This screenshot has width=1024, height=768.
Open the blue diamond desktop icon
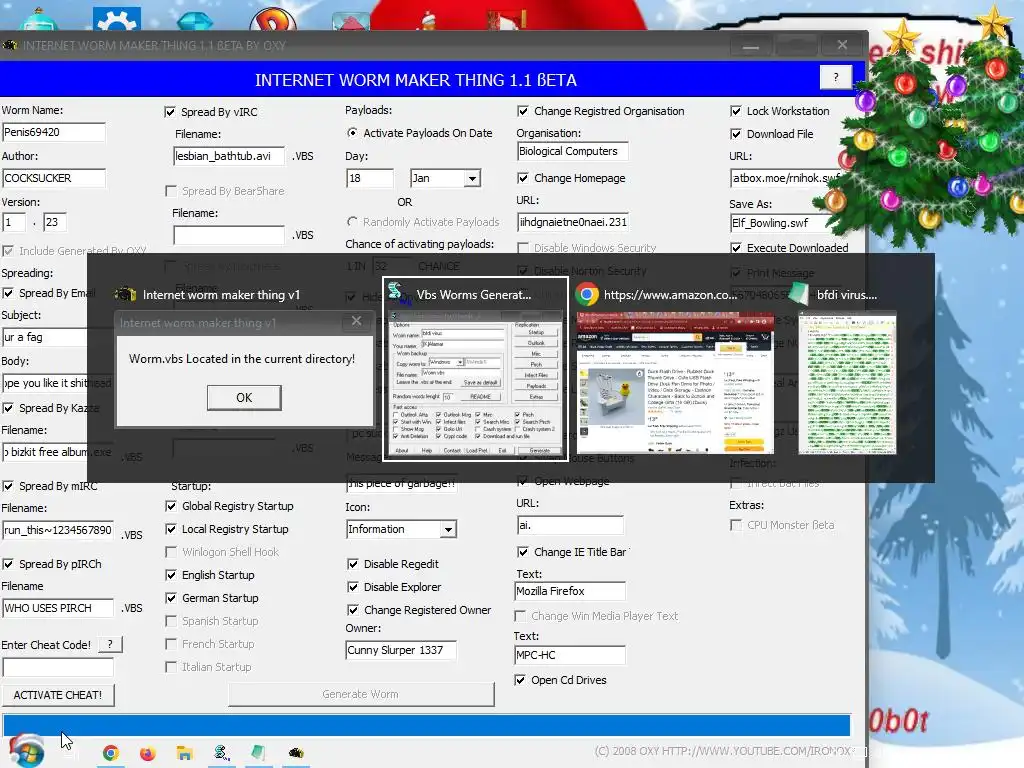tap(195, 20)
